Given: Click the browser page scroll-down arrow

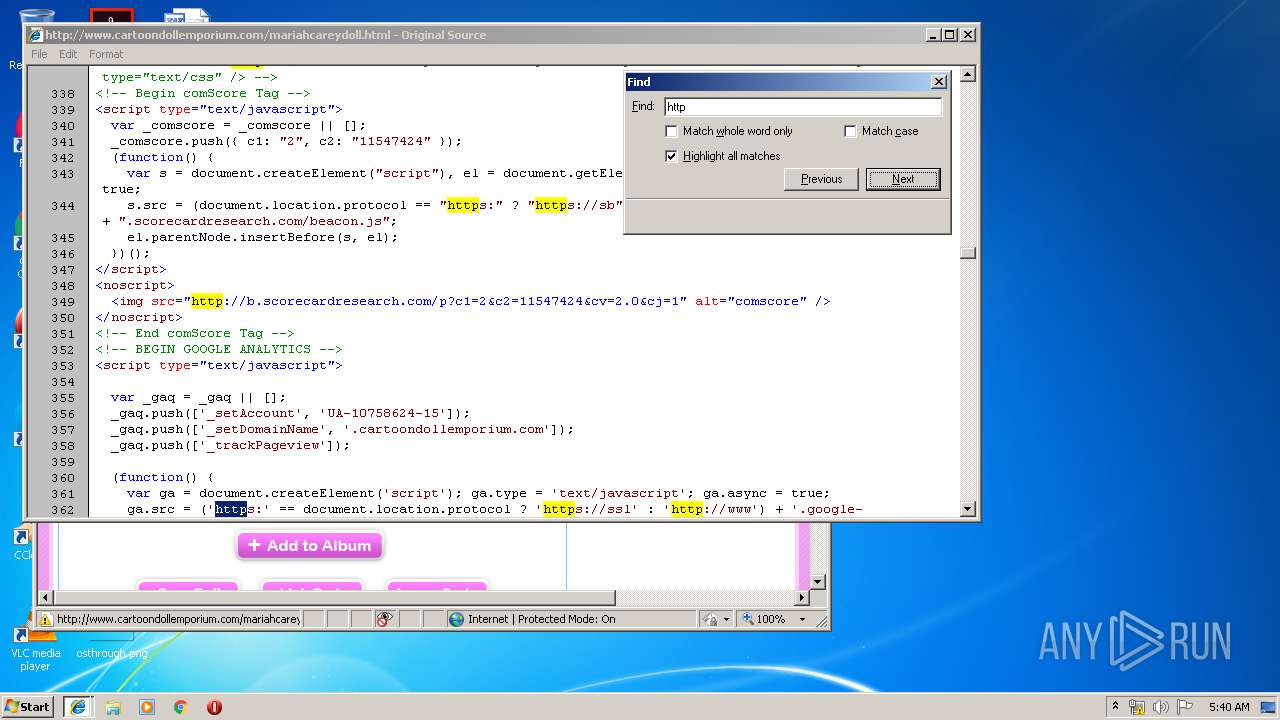Looking at the screenshot, I should click(817, 581).
